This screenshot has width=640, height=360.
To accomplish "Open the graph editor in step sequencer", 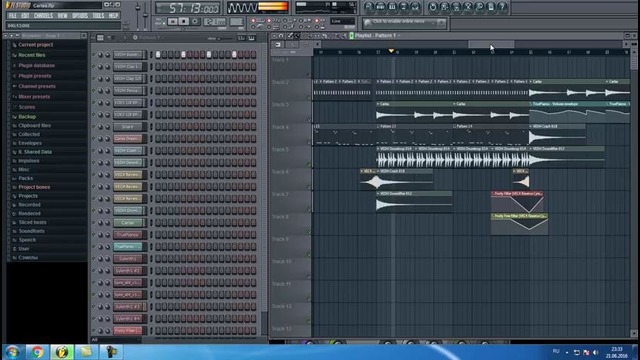I will (x=242, y=38).
